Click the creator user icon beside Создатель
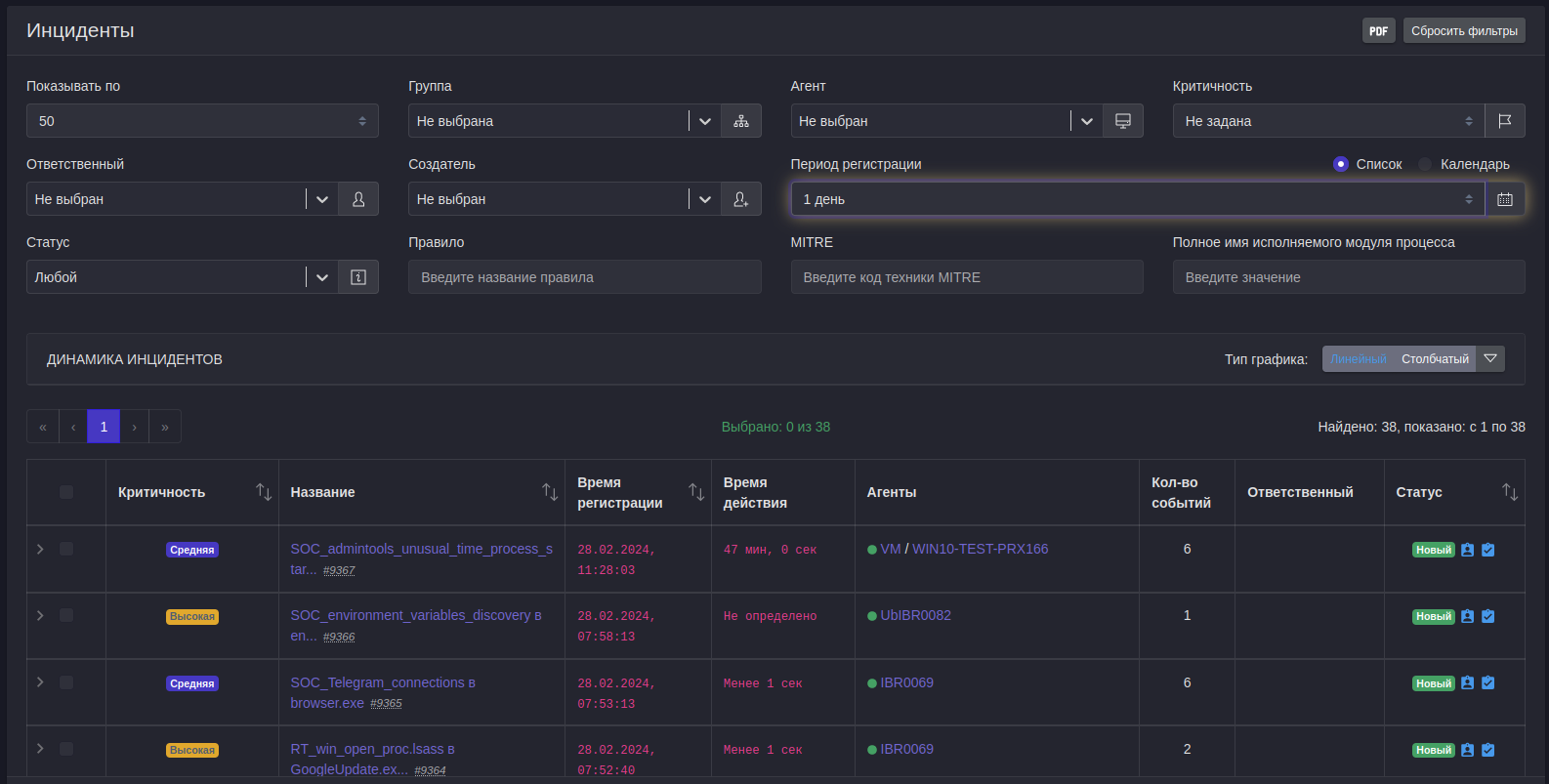The image size is (1549, 784). click(x=741, y=199)
